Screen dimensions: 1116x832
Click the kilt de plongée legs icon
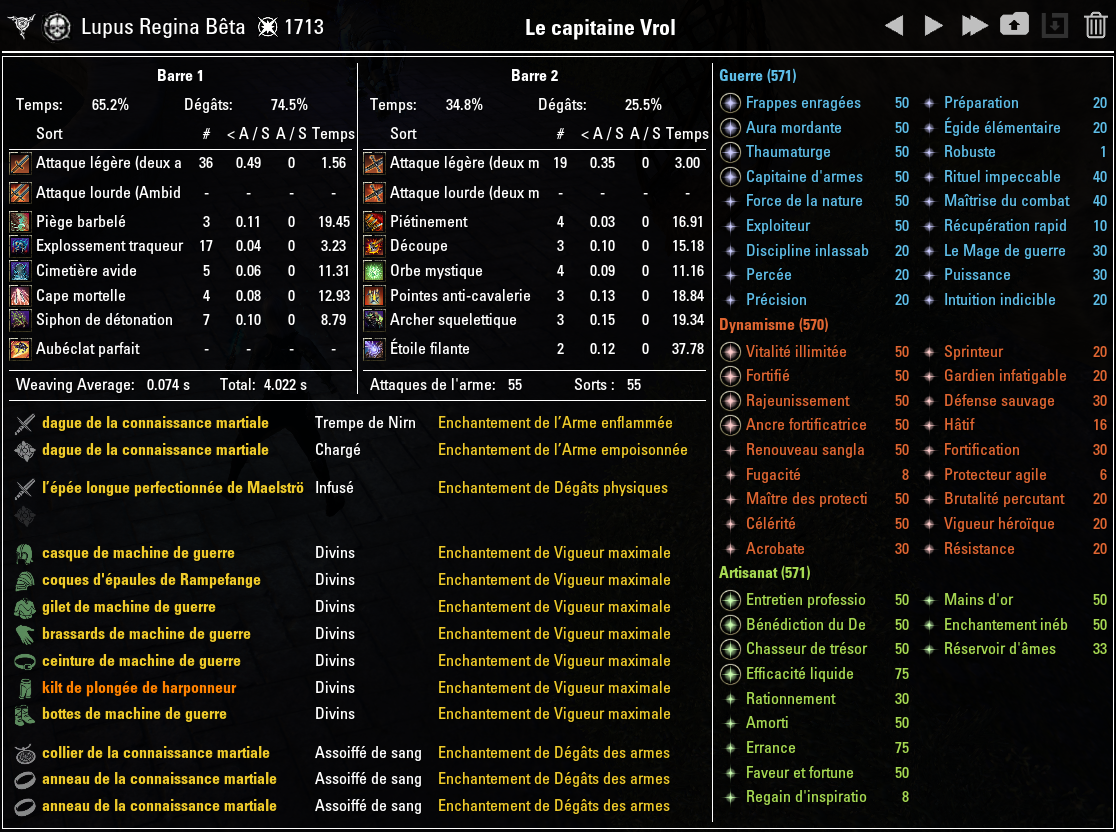[25, 688]
